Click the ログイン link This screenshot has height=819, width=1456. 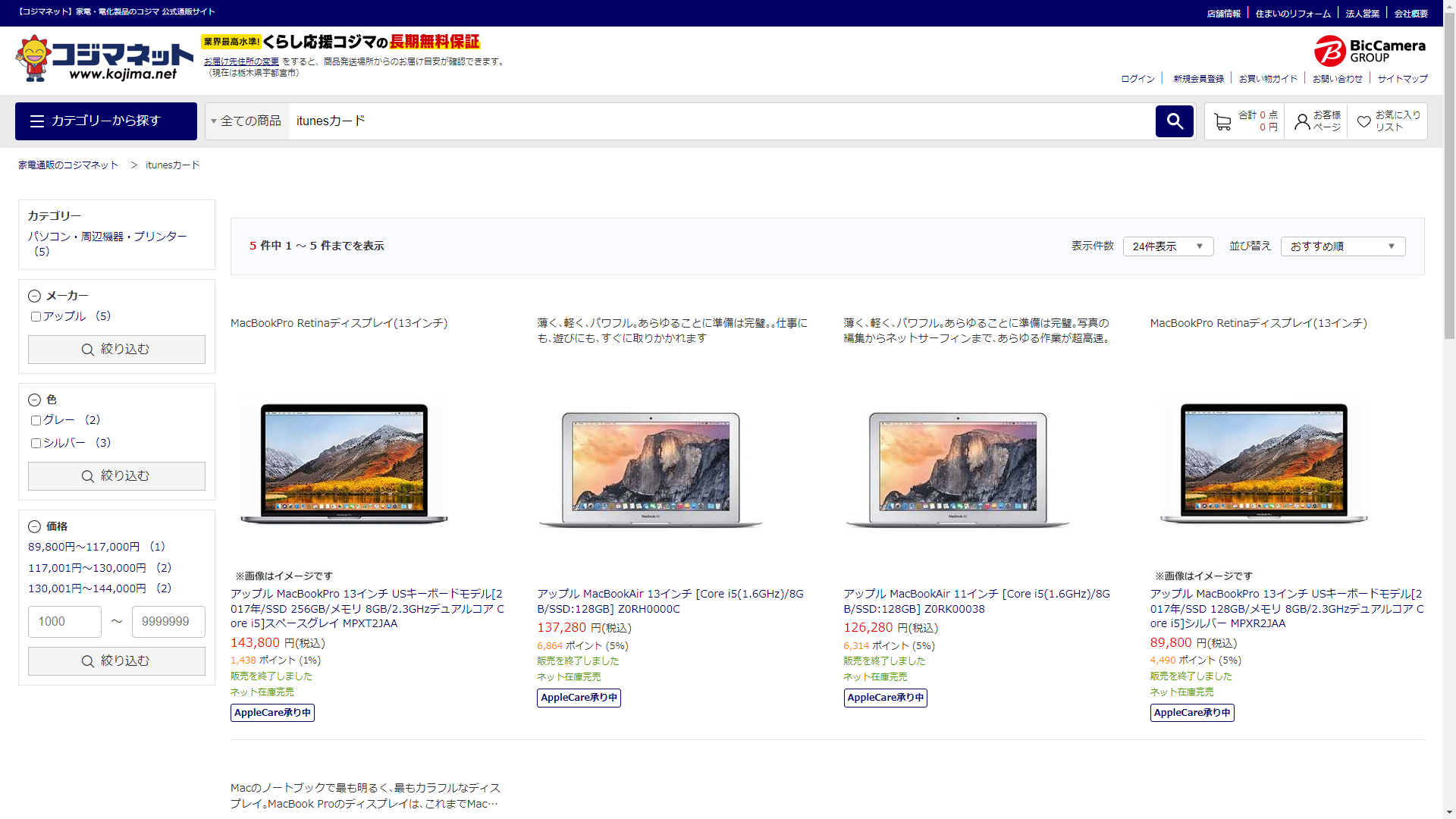pos(1137,79)
